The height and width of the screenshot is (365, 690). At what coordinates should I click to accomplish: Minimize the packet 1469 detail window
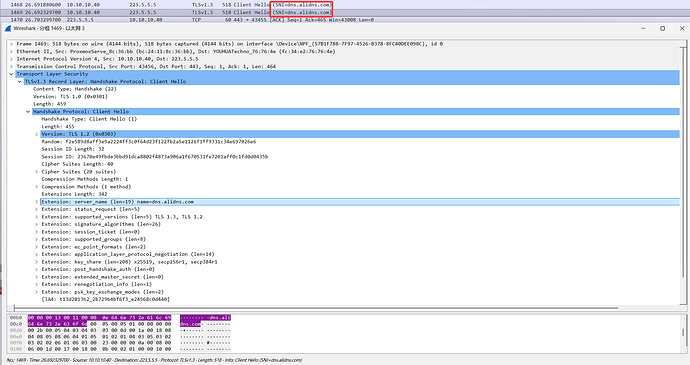(643, 29)
